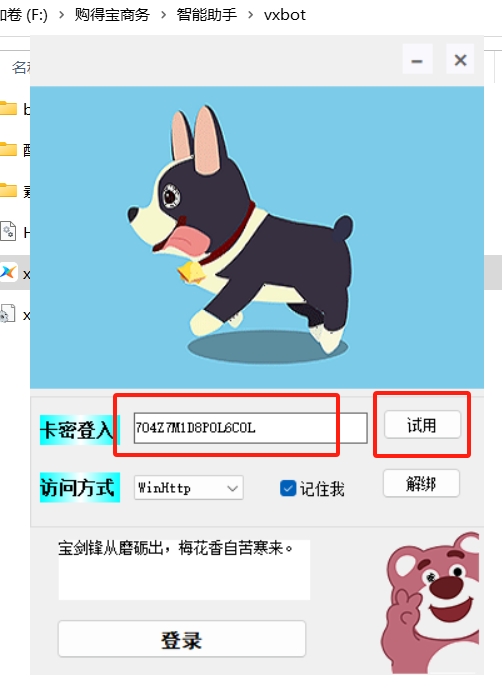This screenshot has width=502, height=689.
Task: Click the card key input field
Action: click(251, 428)
